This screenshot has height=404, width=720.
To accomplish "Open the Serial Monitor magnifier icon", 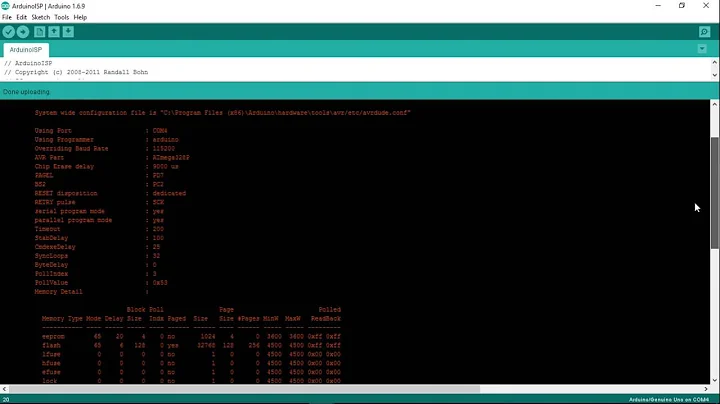I will tap(704, 32).
